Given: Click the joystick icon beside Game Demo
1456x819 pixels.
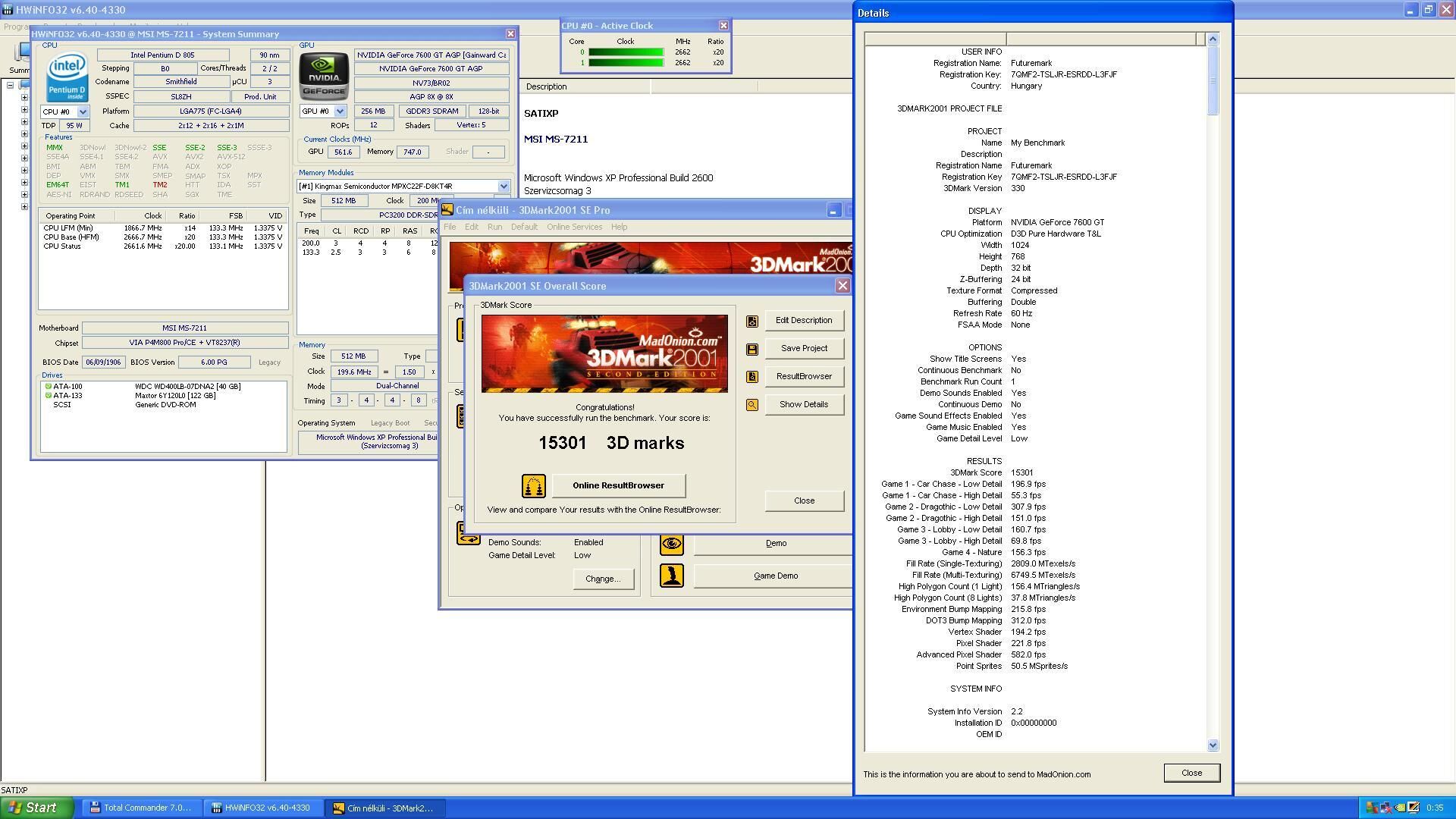Looking at the screenshot, I should pos(671,576).
